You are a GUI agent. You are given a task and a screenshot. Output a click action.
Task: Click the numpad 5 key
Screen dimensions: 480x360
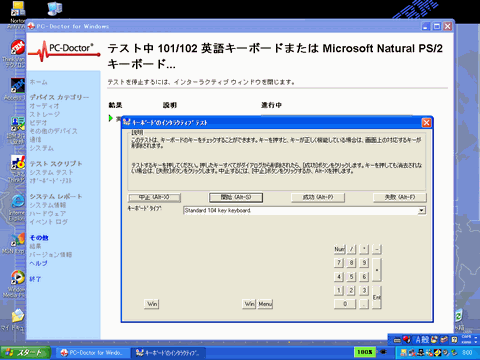tap(352, 276)
